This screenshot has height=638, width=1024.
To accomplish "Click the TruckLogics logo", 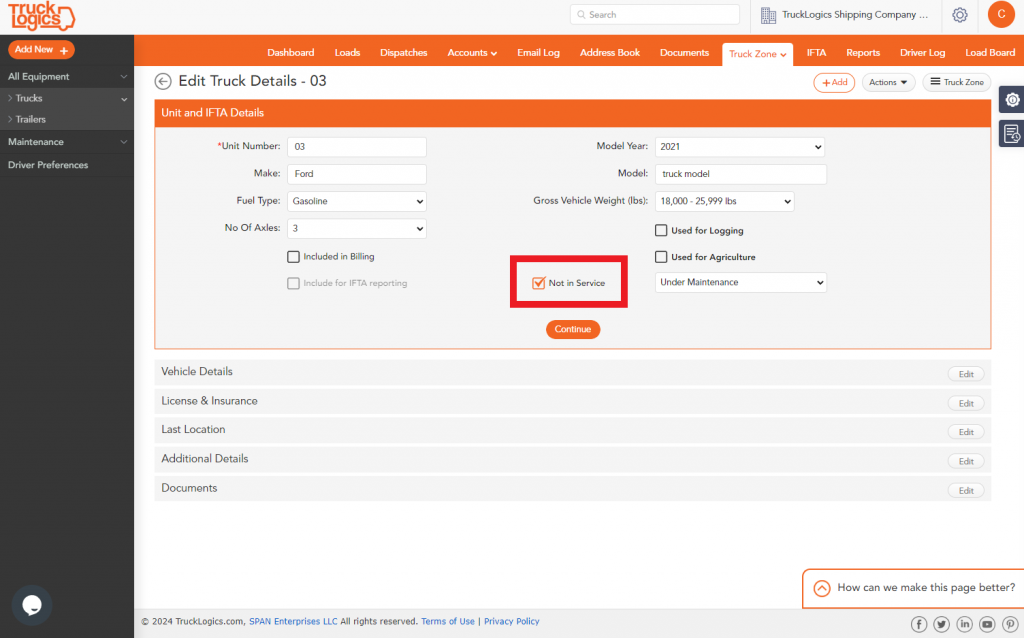I will coord(41,16).
